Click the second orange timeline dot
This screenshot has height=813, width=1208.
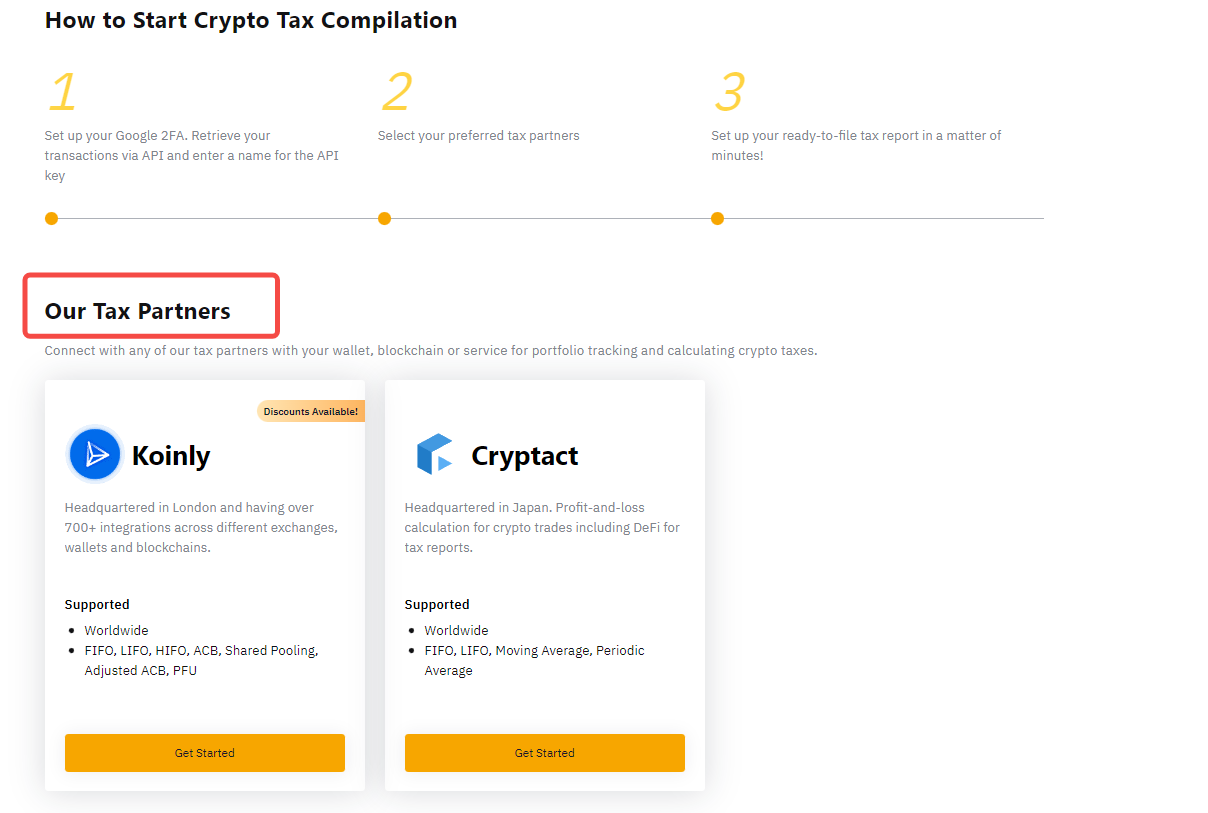coord(384,218)
